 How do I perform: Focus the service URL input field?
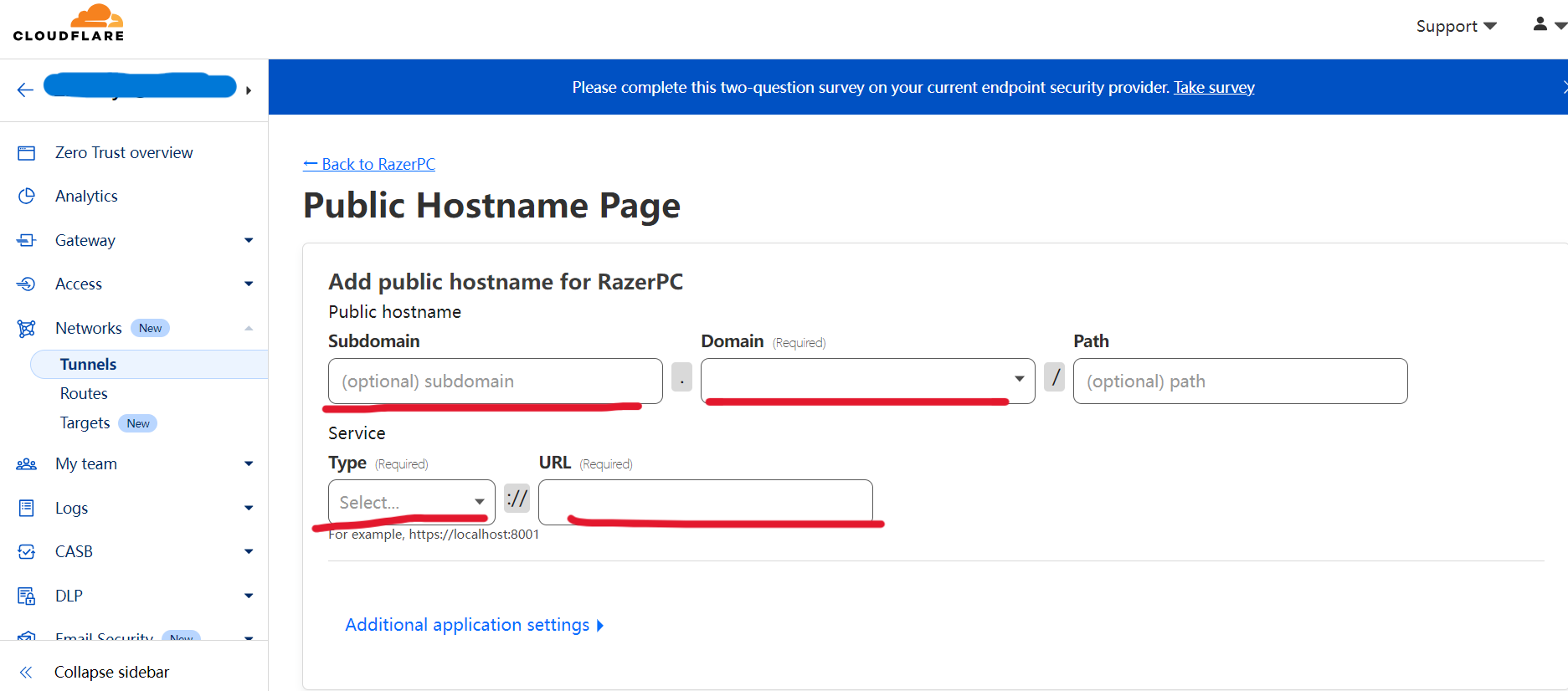click(706, 502)
